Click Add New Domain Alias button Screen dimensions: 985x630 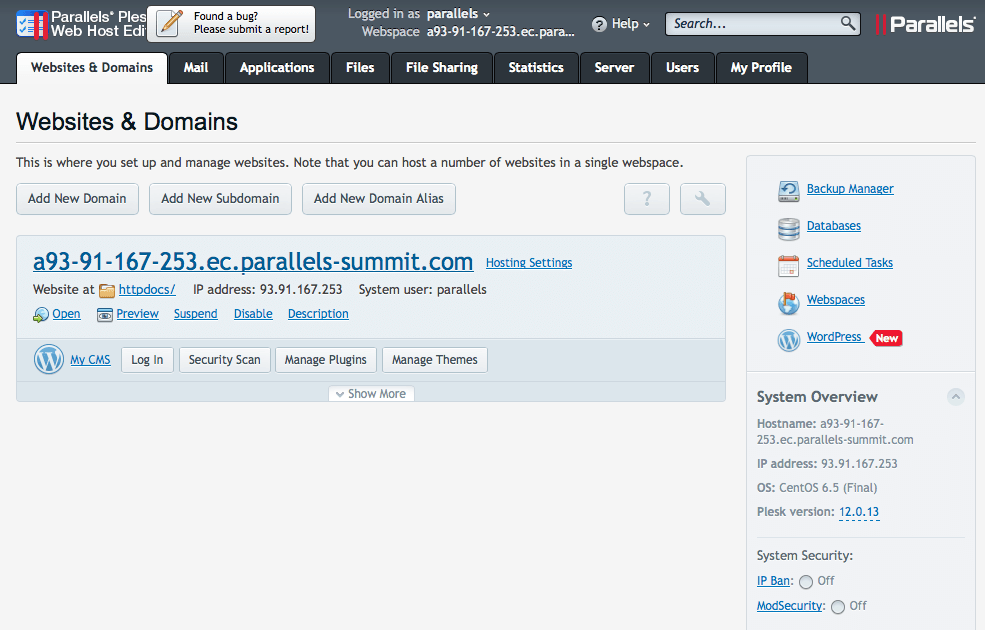[x=379, y=199]
